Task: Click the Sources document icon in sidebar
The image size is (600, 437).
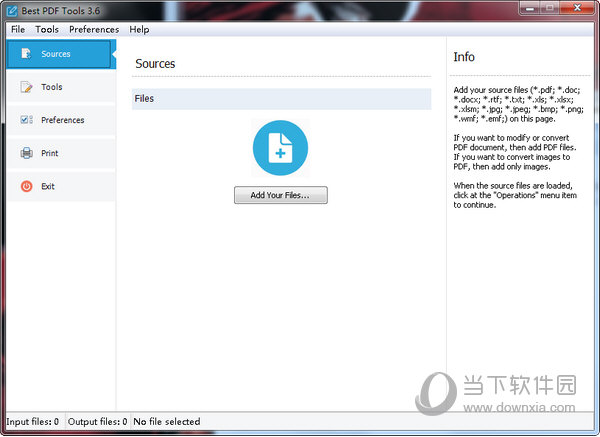Action: tap(26, 54)
